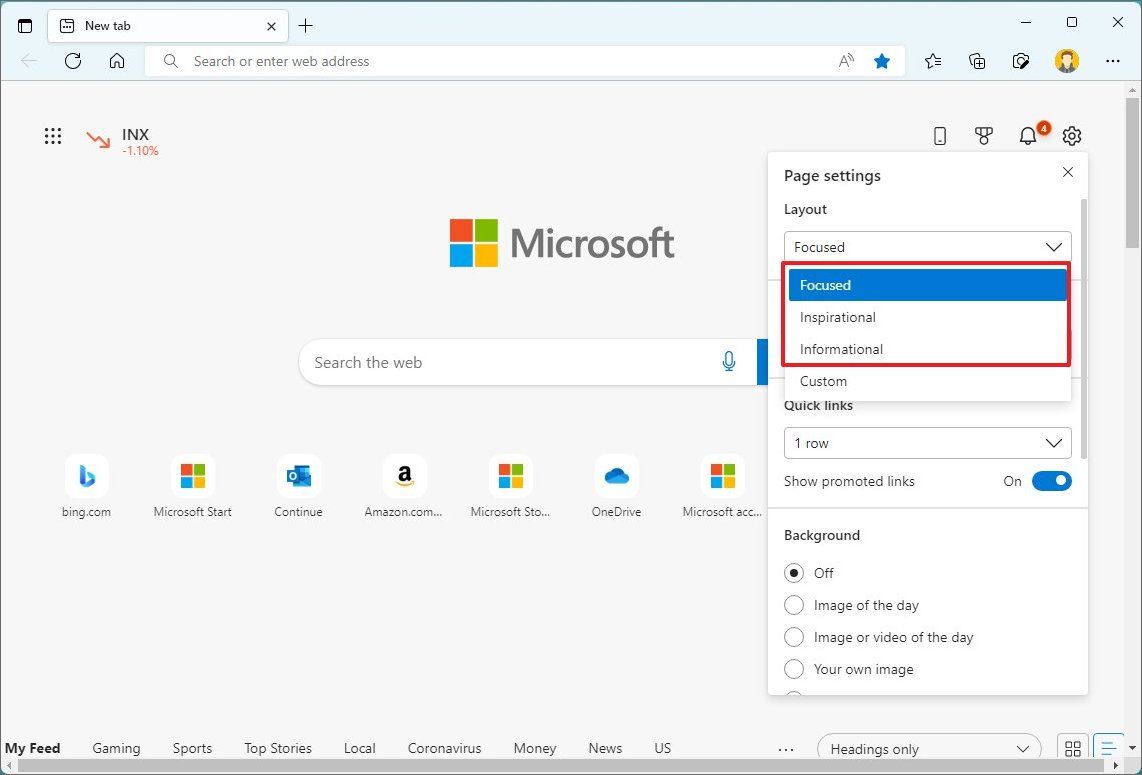This screenshot has height=775, width=1142.
Task: Open the notifications bell with badge
Action: point(1028,135)
